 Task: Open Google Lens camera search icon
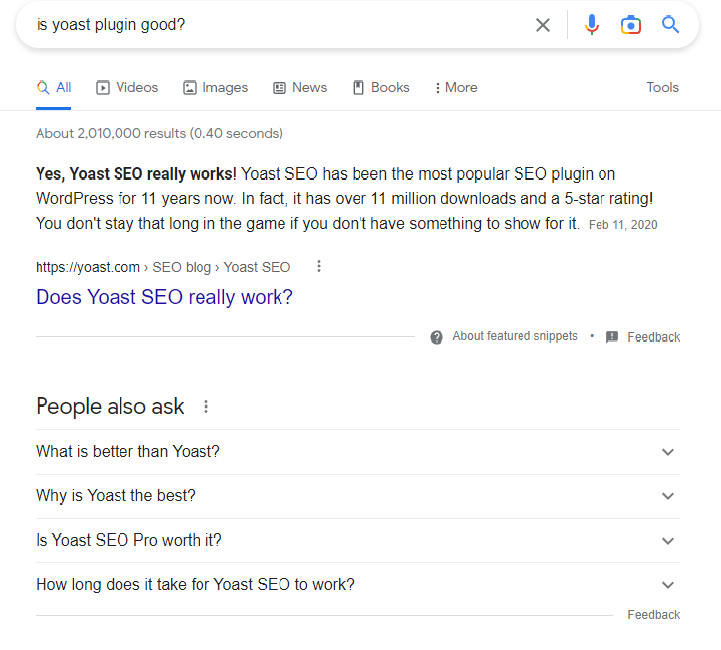pyautogui.click(x=631, y=25)
